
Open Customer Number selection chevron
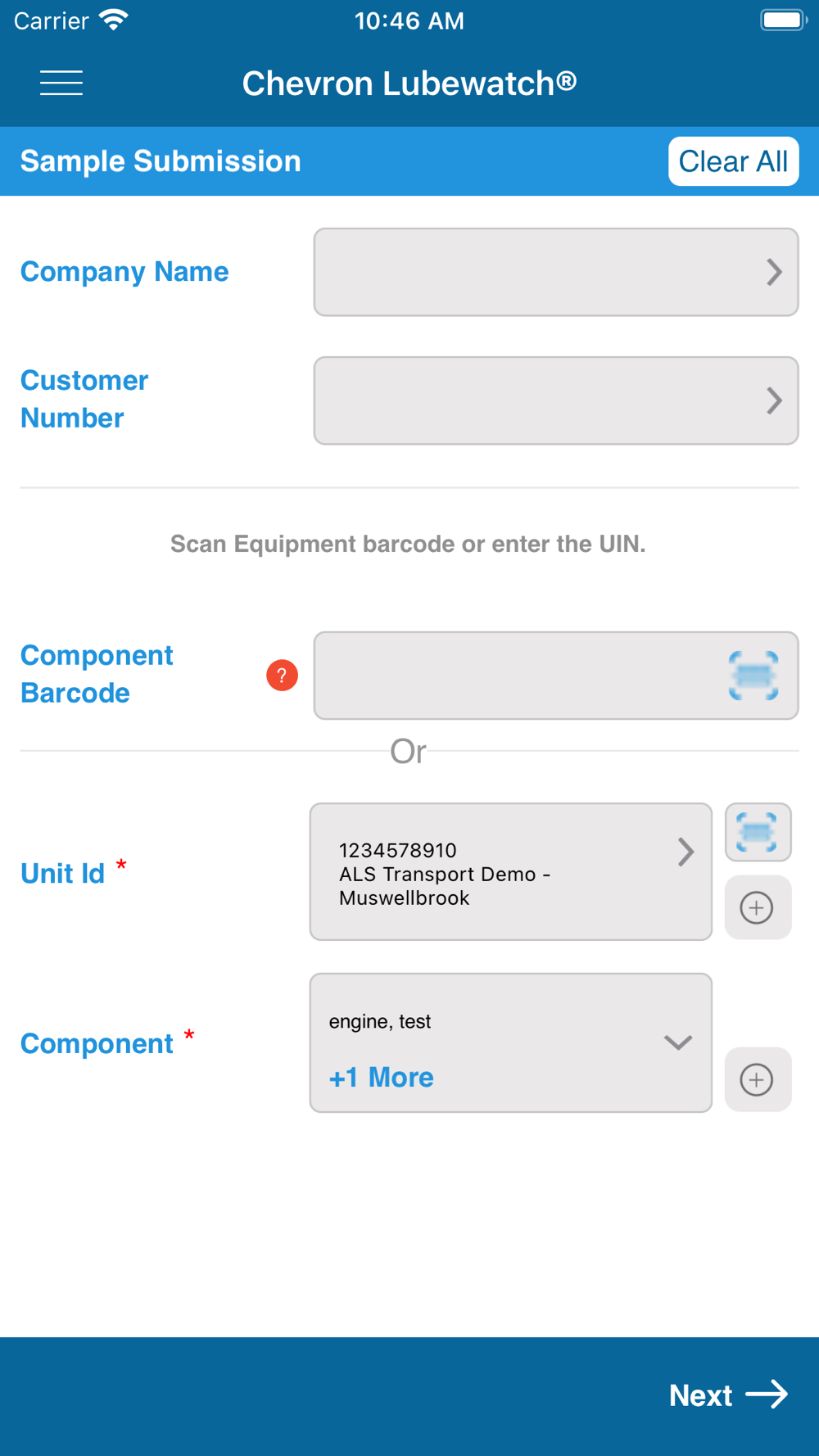coord(774,400)
